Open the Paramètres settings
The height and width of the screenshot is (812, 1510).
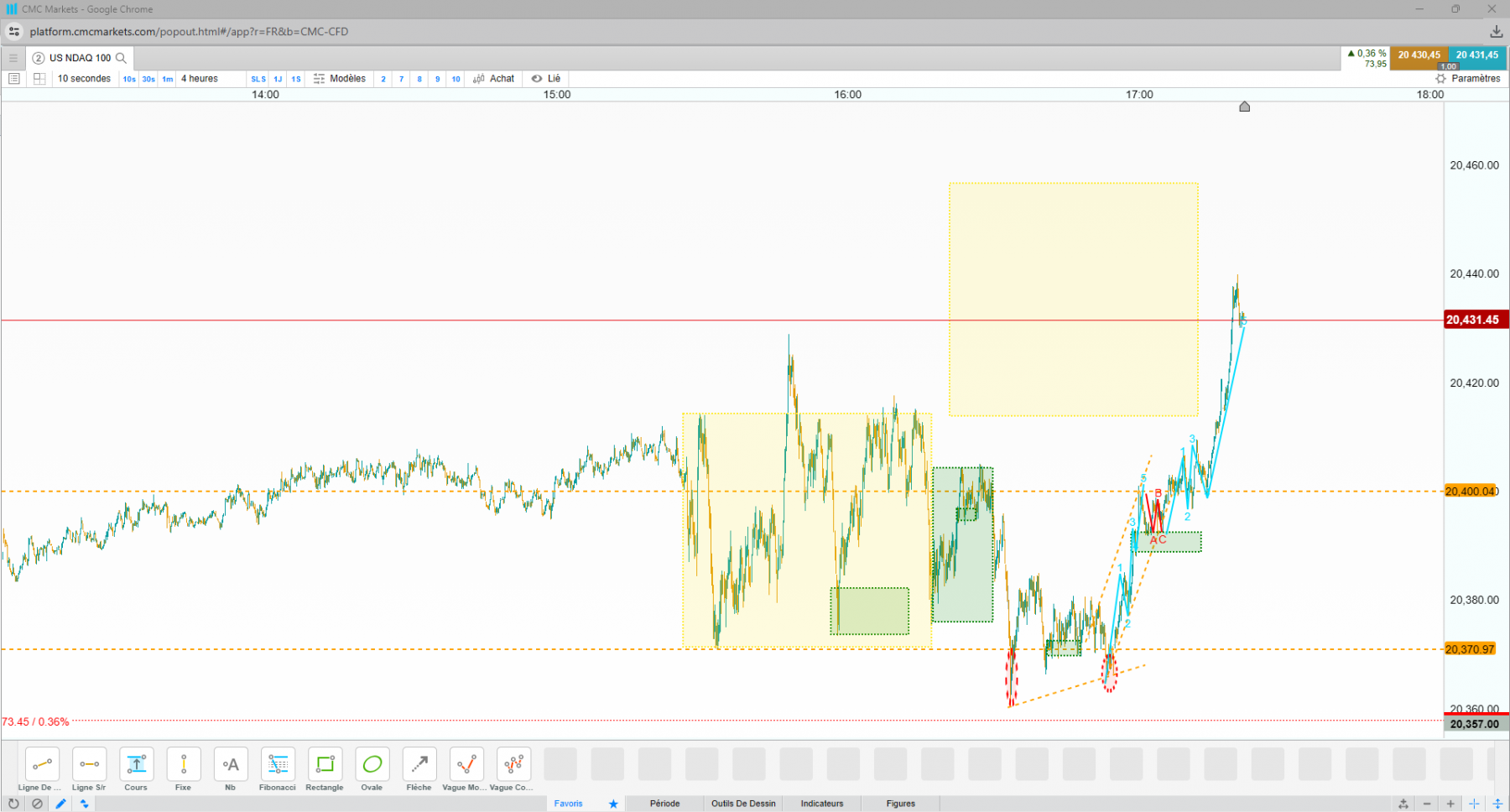tap(1468, 79)
